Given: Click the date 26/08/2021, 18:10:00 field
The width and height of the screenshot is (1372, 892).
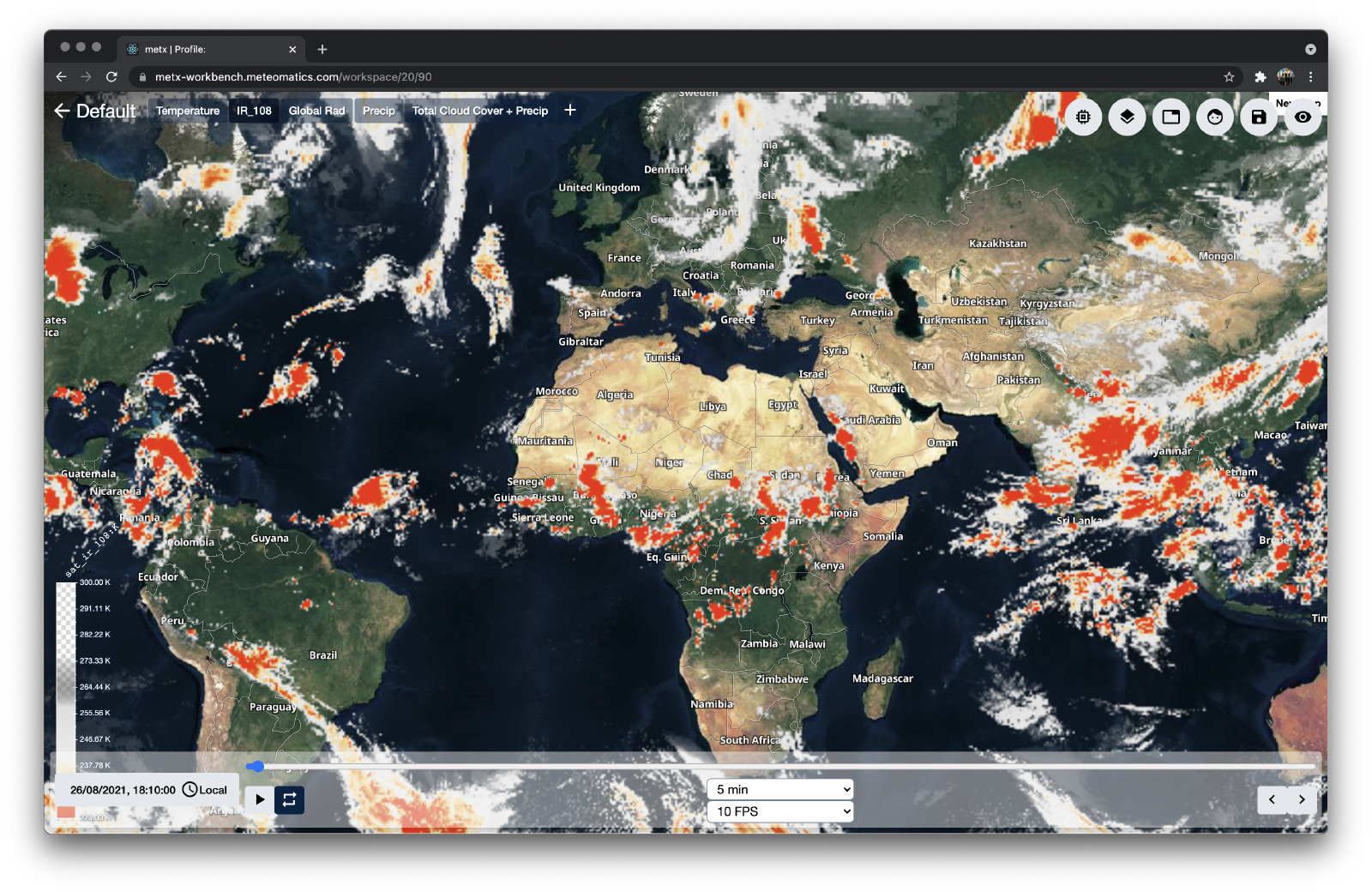Looking at the screenshot, I should pyautogui.click(x=123, y=790).
